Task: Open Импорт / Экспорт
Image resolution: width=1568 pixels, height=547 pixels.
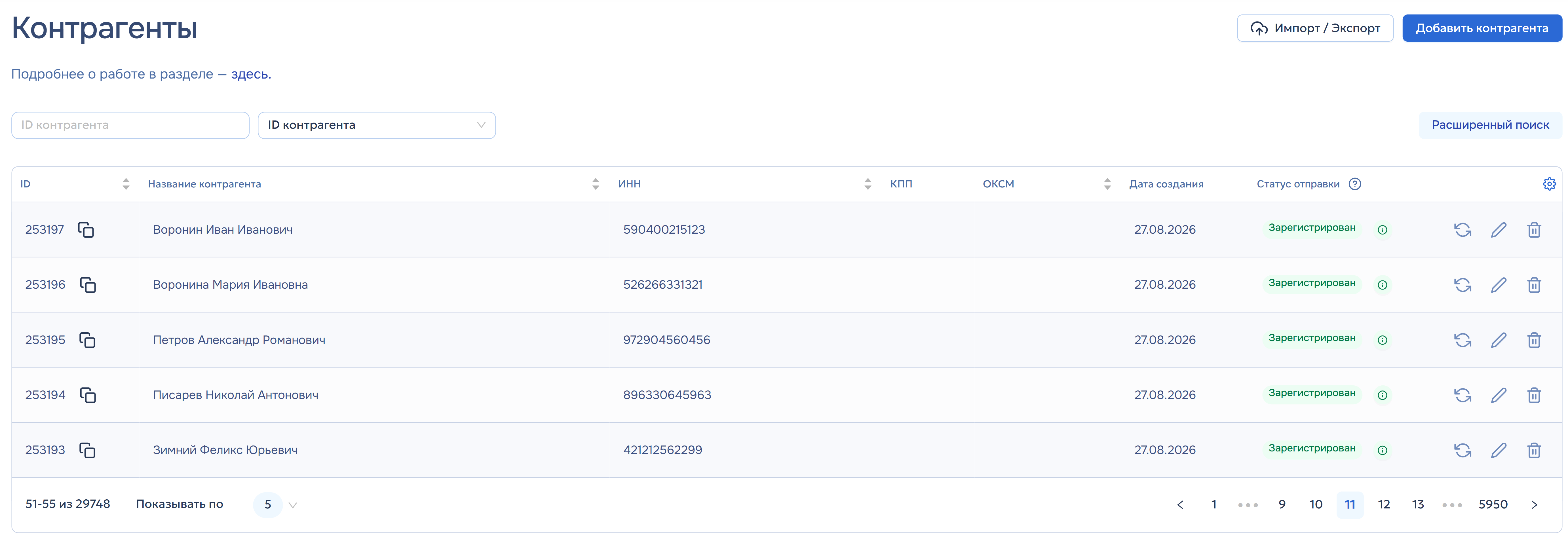Action: [1315, 28]
